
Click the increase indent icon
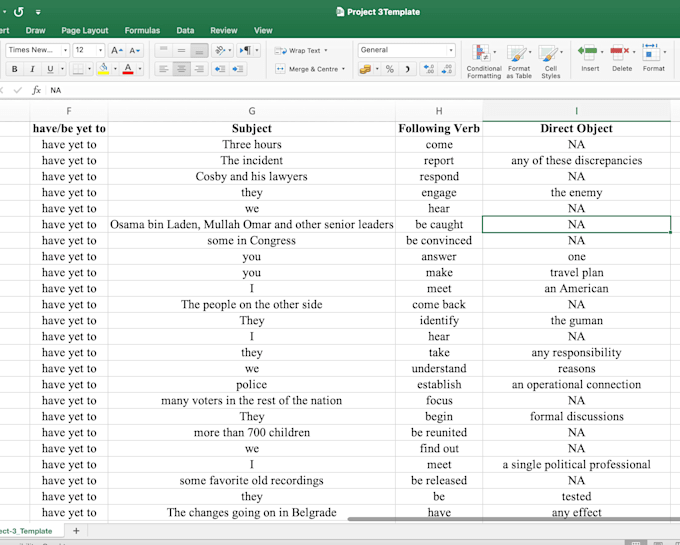238,69
